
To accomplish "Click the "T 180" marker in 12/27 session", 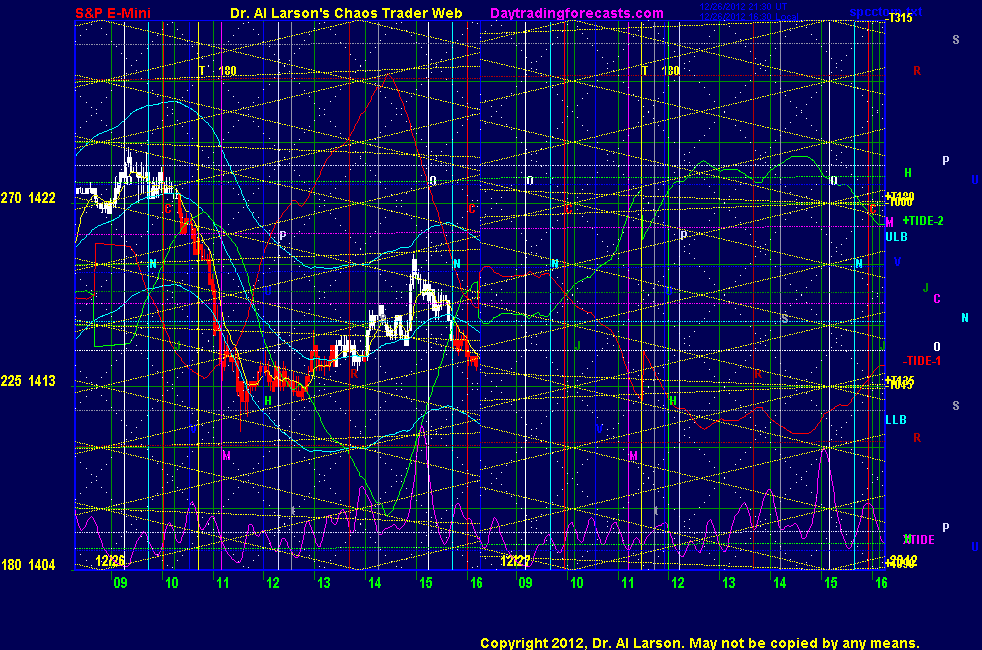I will click(660, 71).
